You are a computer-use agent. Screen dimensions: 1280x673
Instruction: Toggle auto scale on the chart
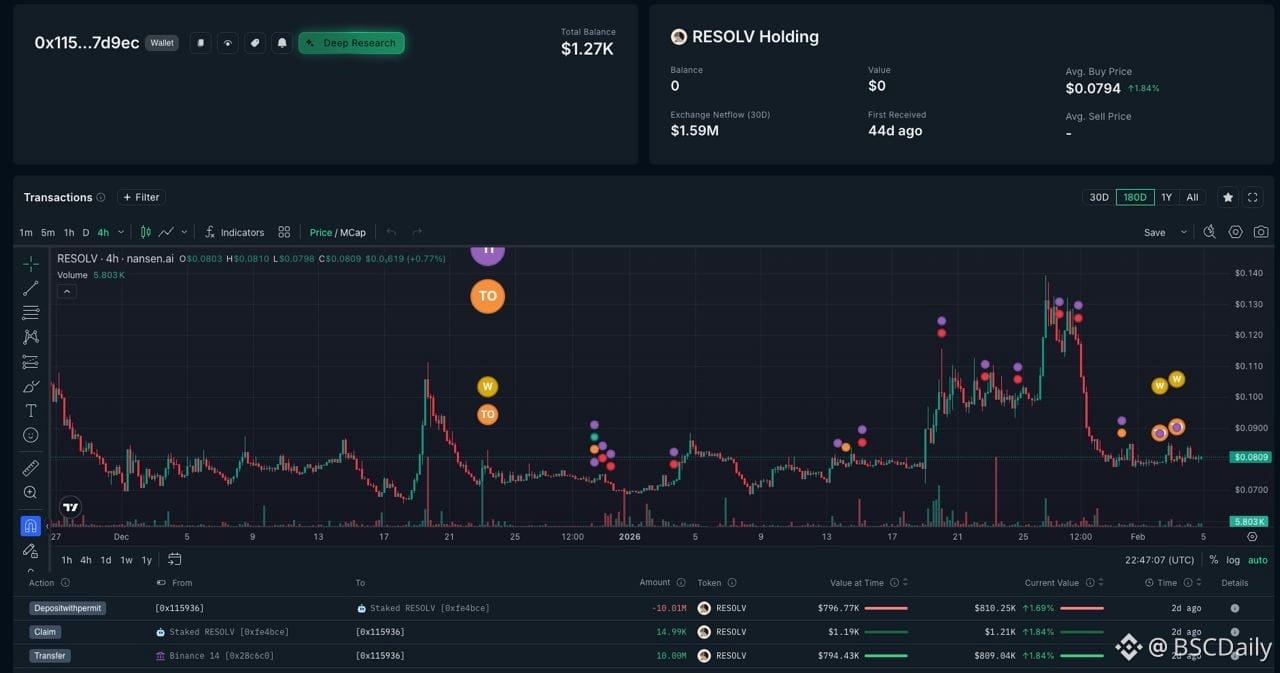1257,560
